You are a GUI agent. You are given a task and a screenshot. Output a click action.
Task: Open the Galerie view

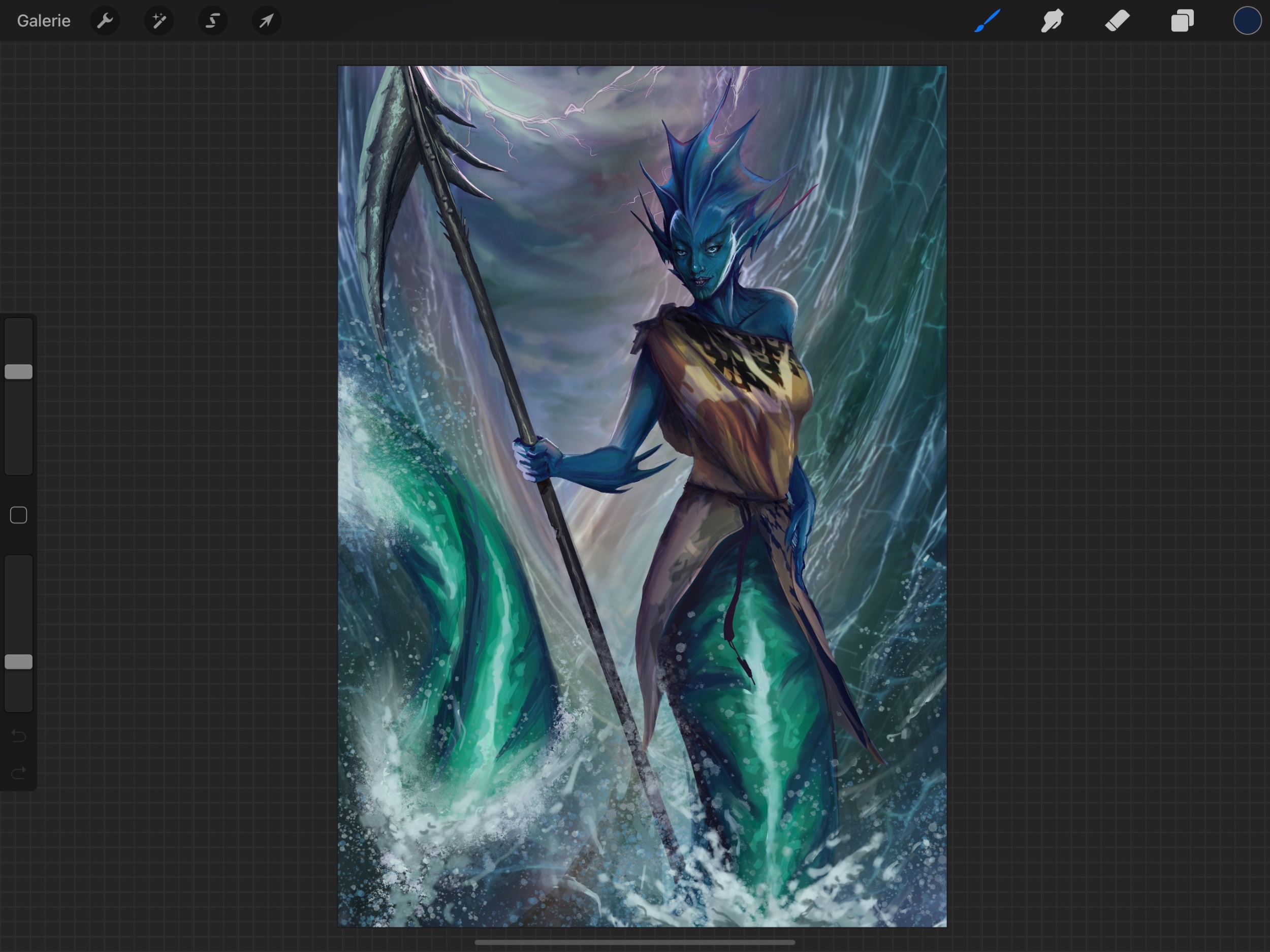coord(44,21)
